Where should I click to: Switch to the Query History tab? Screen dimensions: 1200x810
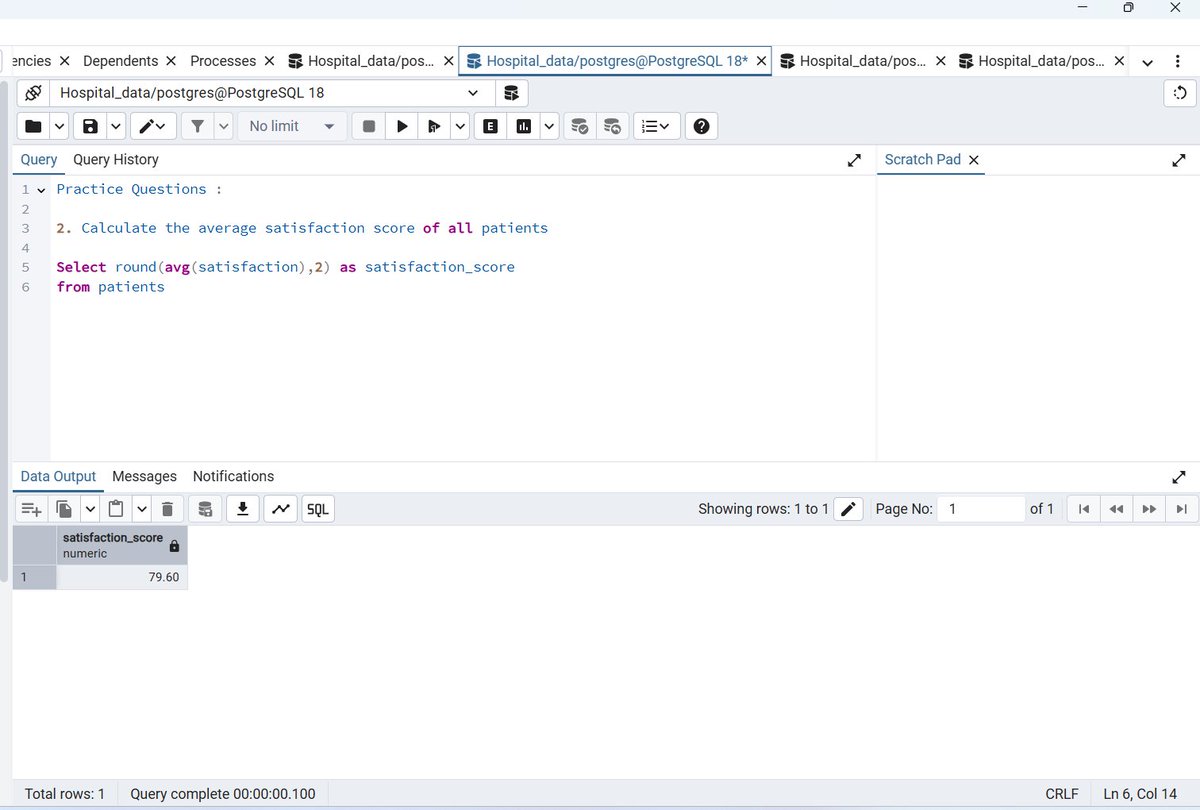tap(116, 160)
